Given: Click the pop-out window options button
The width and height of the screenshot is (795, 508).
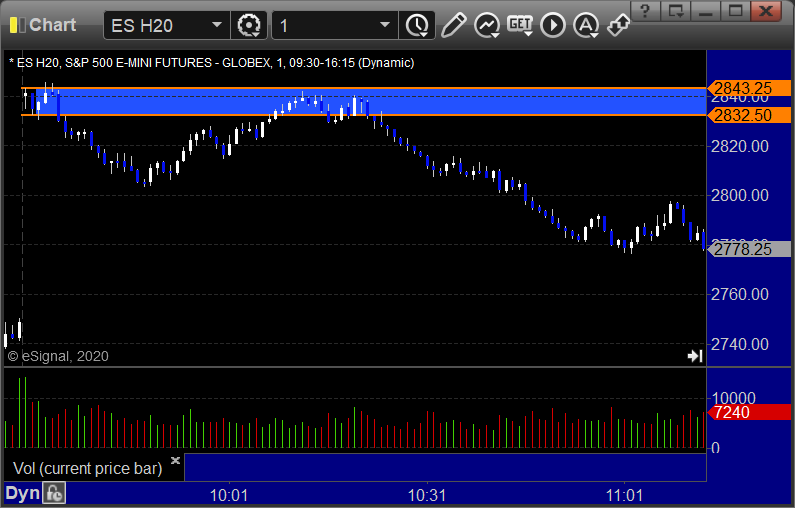Looking at the screenshot, I should [x=676, y=11].
